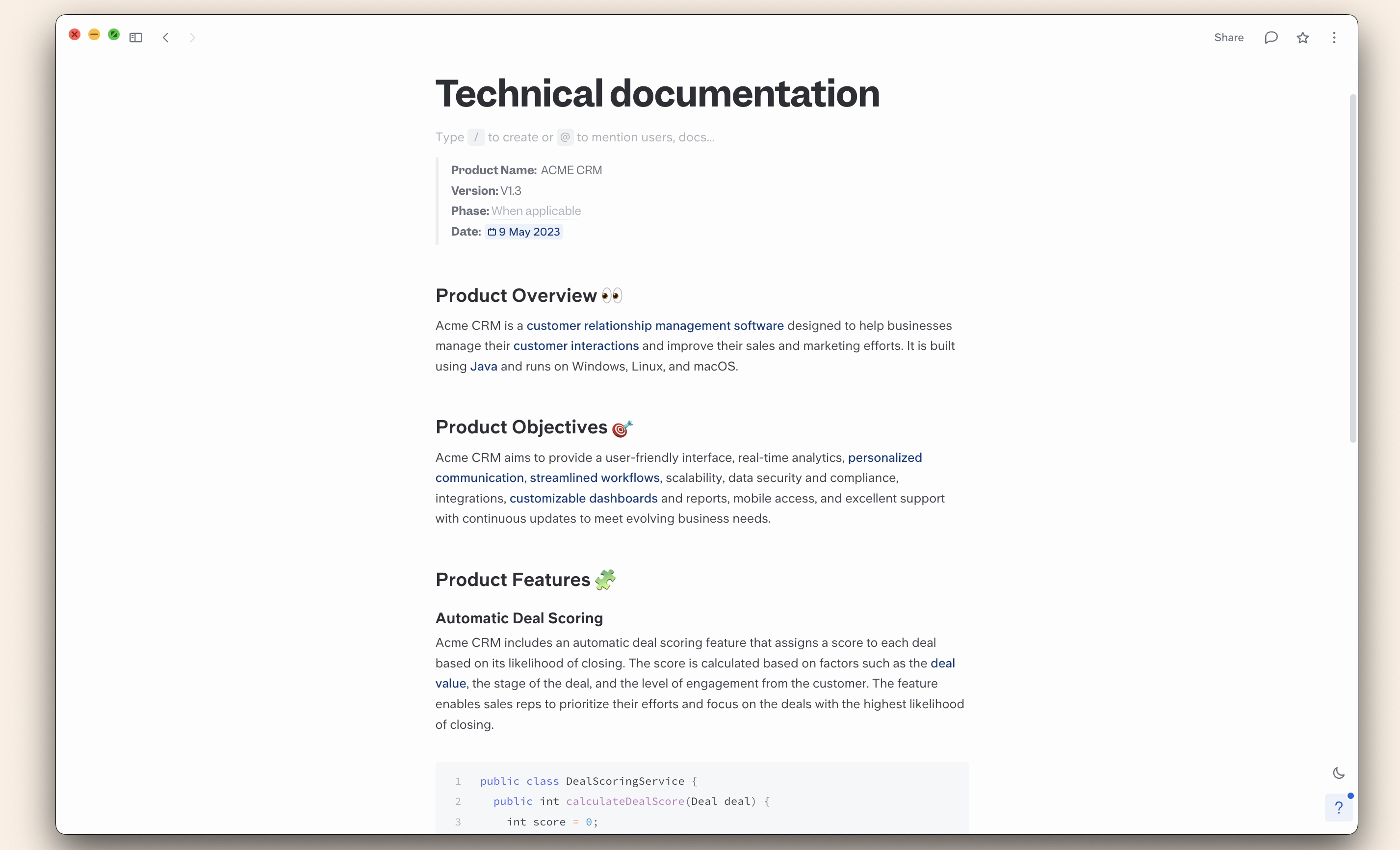The height and width of the screenshot is (850, 1400).
Task: Click the eyes emoji beside Product Overview
Action: 612,295
